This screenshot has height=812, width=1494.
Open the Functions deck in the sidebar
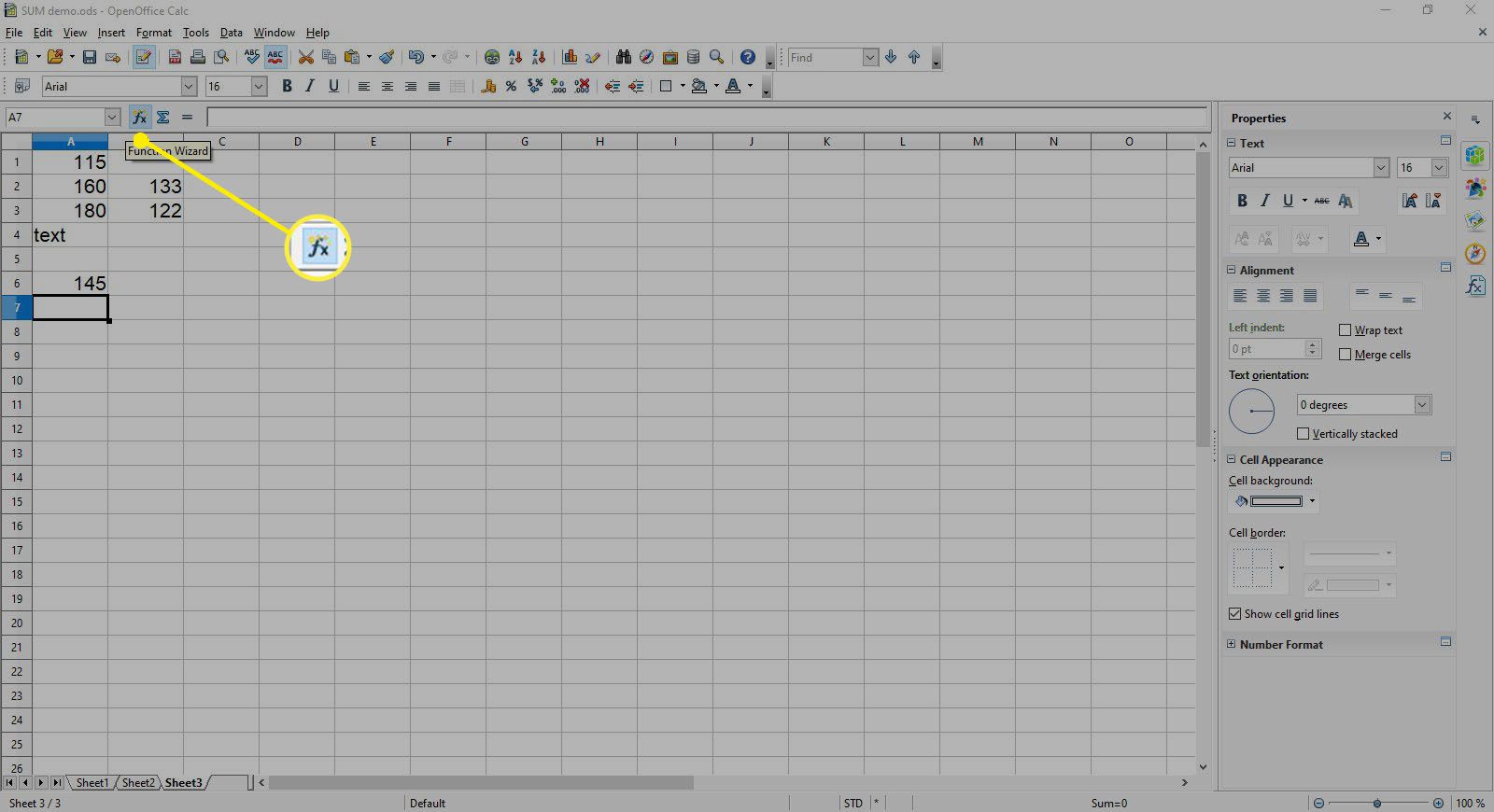tap(1475, 285)
